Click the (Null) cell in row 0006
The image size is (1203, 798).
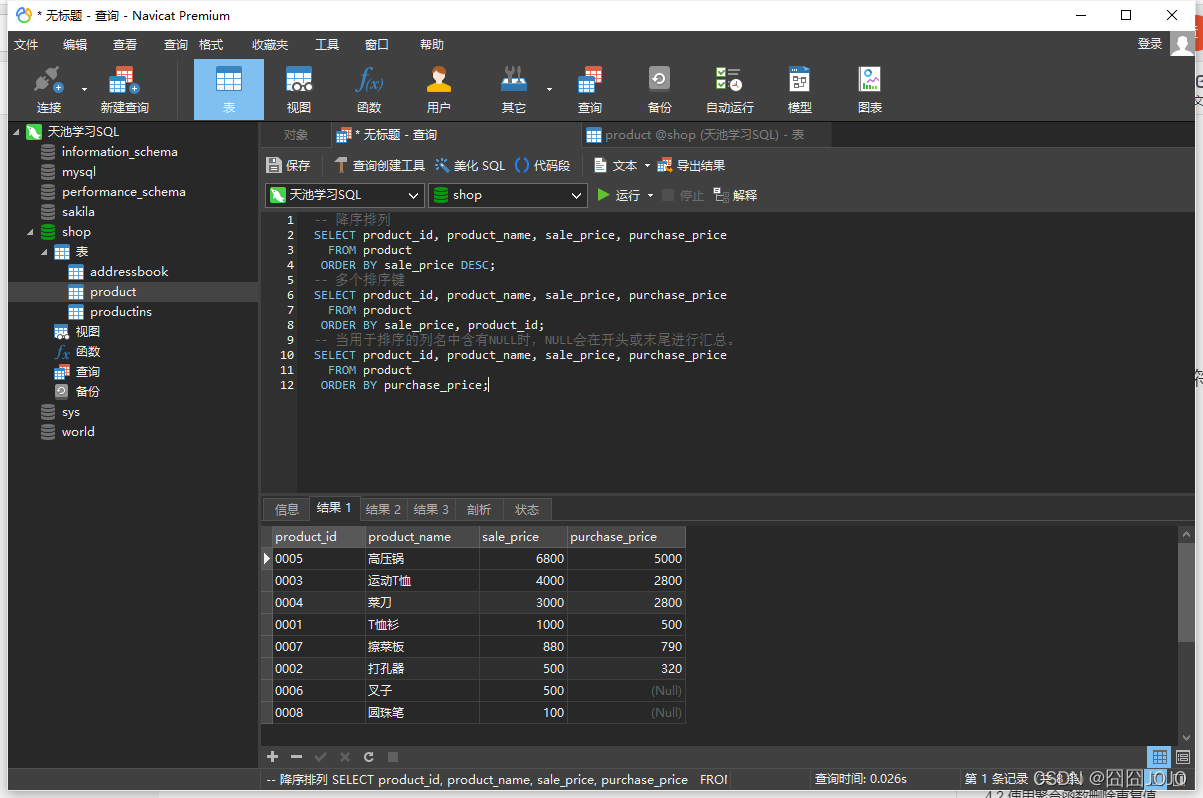[626, 691]
